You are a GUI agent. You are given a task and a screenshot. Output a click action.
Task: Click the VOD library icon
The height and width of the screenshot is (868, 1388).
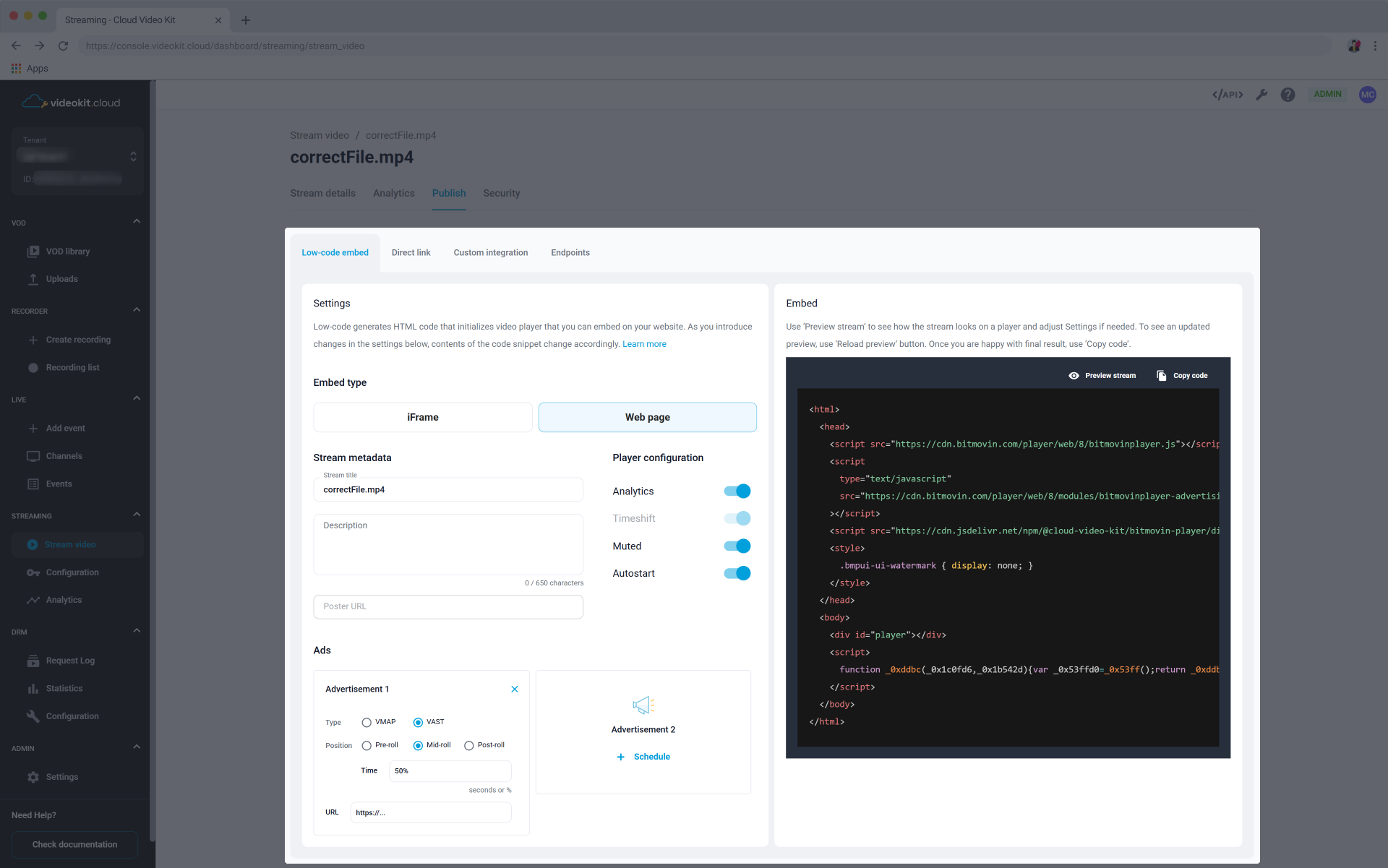click(33, 252)
